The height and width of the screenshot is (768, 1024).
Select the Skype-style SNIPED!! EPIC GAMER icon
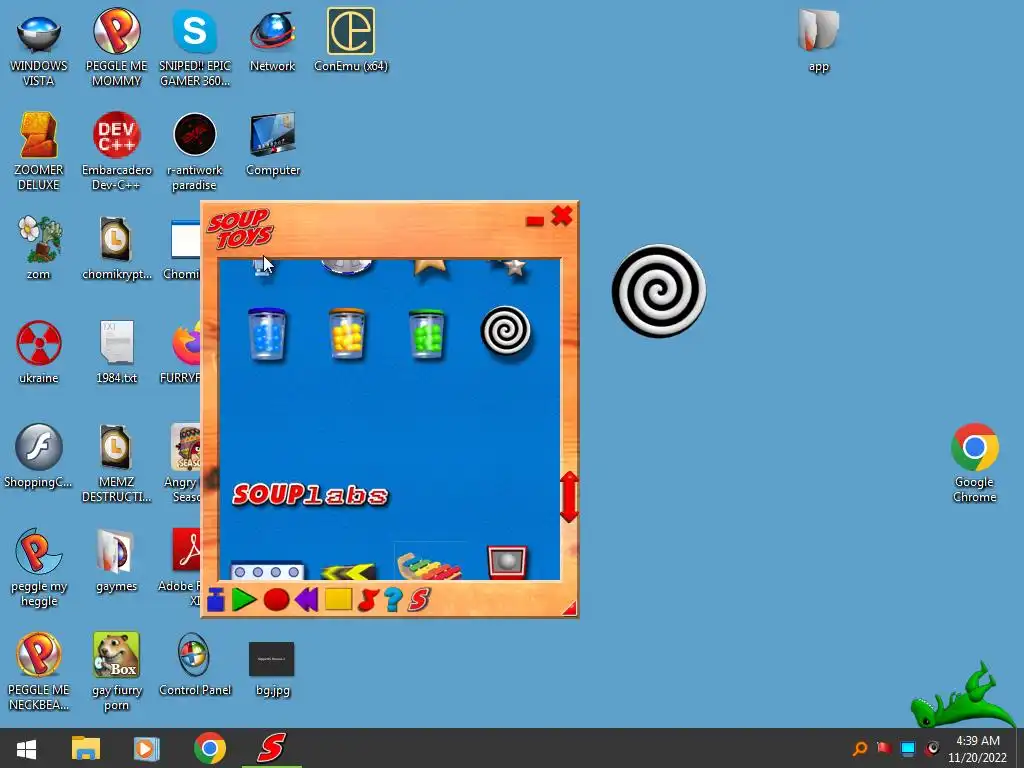point(195,48)
